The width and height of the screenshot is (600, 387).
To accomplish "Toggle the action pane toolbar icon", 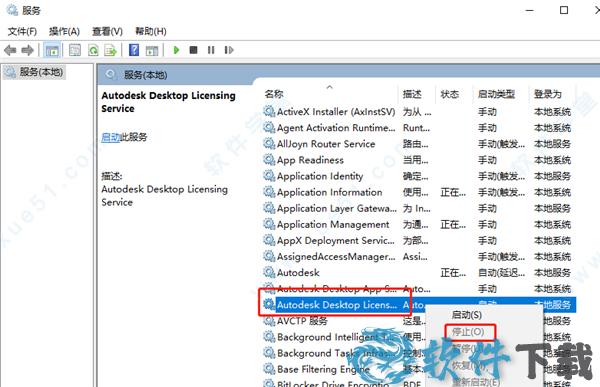I will coord(152,50).
